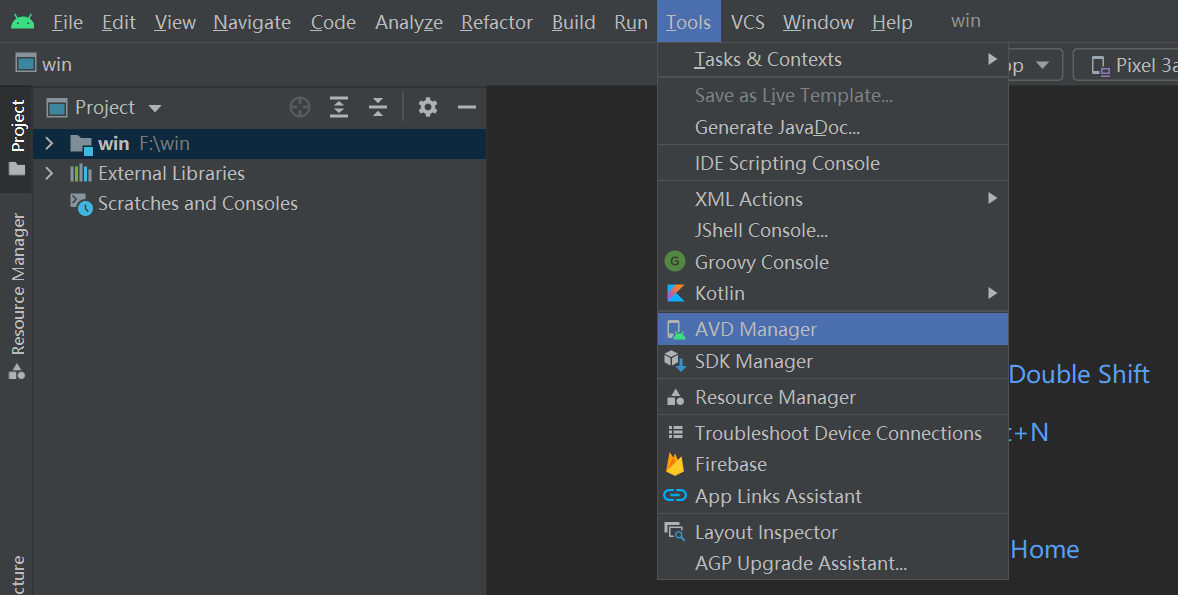
Task: Expand External Libraries tree node
Action: [x=49, y=173]
